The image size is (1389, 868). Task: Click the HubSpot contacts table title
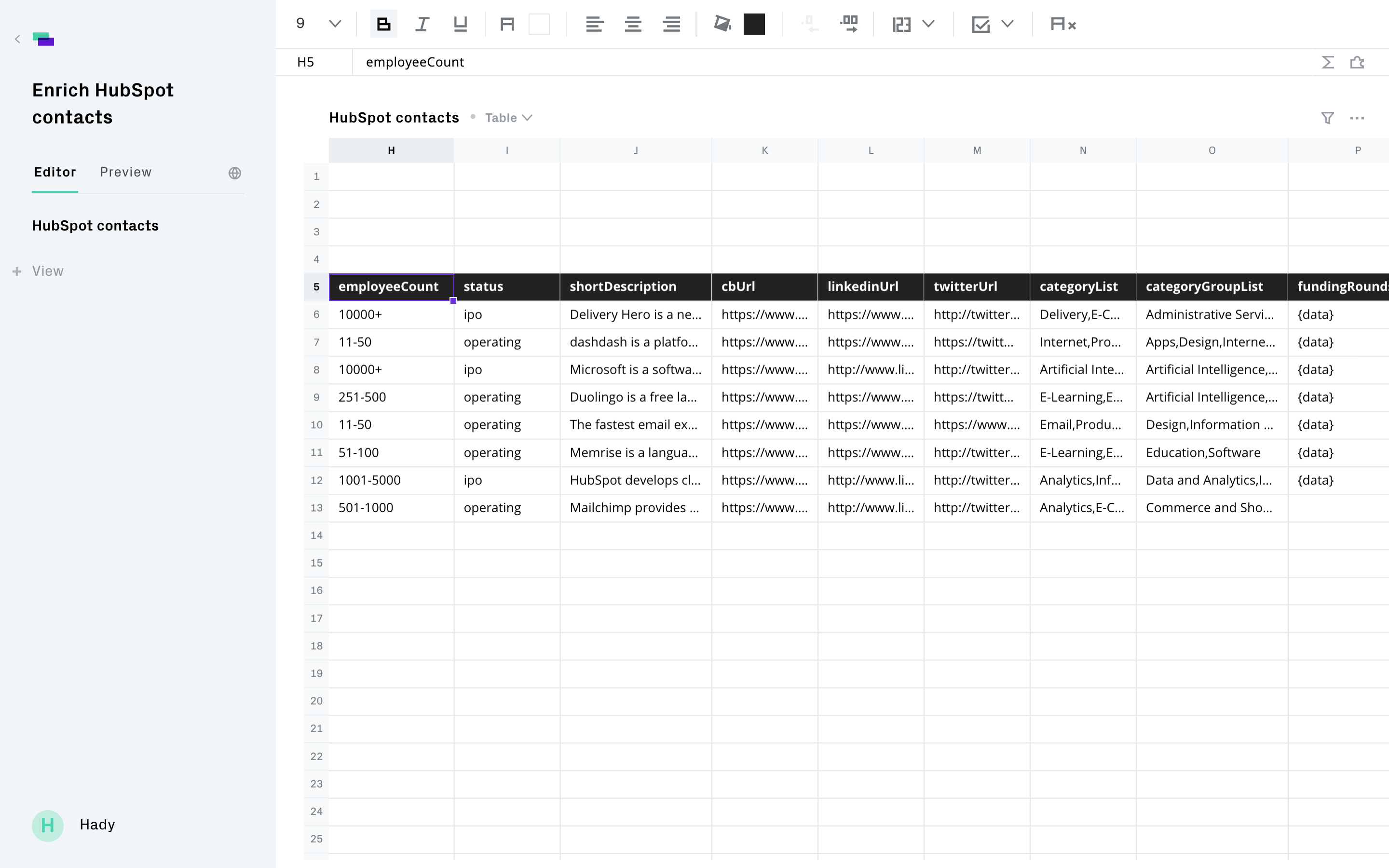(x=394, y=118)
